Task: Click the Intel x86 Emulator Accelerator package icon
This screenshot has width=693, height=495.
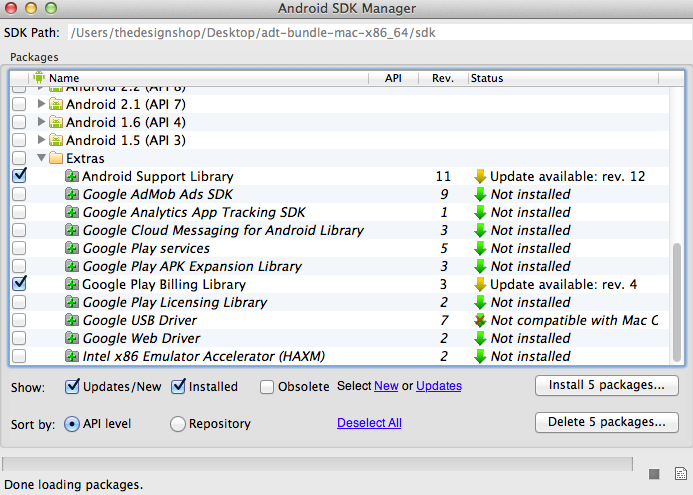Action: pos(72,356)
